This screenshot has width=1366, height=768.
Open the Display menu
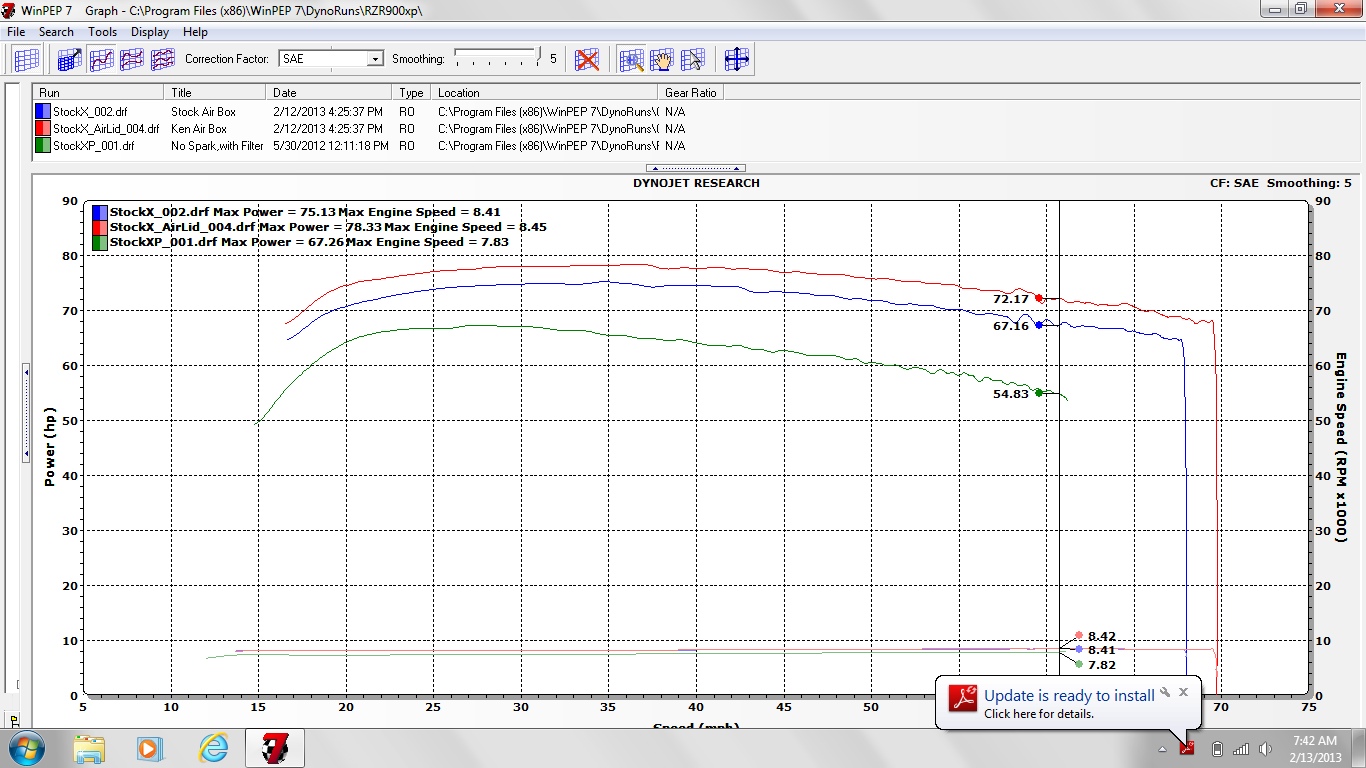pos(150,32)
